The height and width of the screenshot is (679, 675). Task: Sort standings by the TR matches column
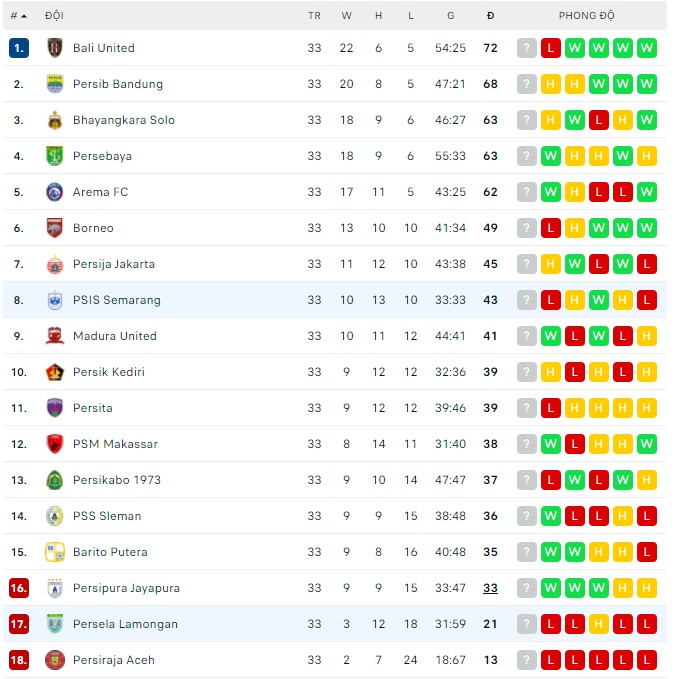[x=315, y=16]
